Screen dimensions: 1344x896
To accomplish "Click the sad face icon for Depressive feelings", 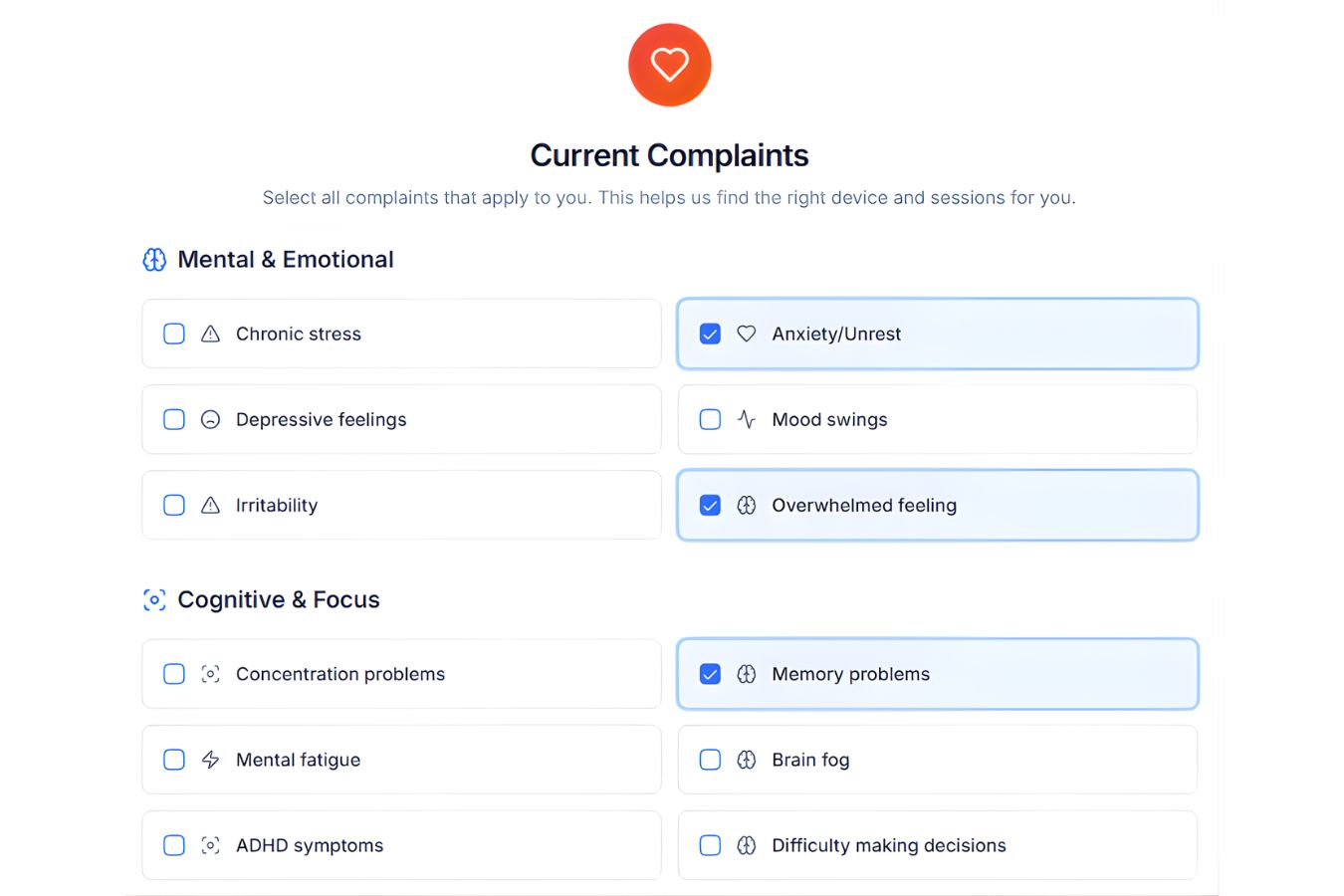I will 210,420.
